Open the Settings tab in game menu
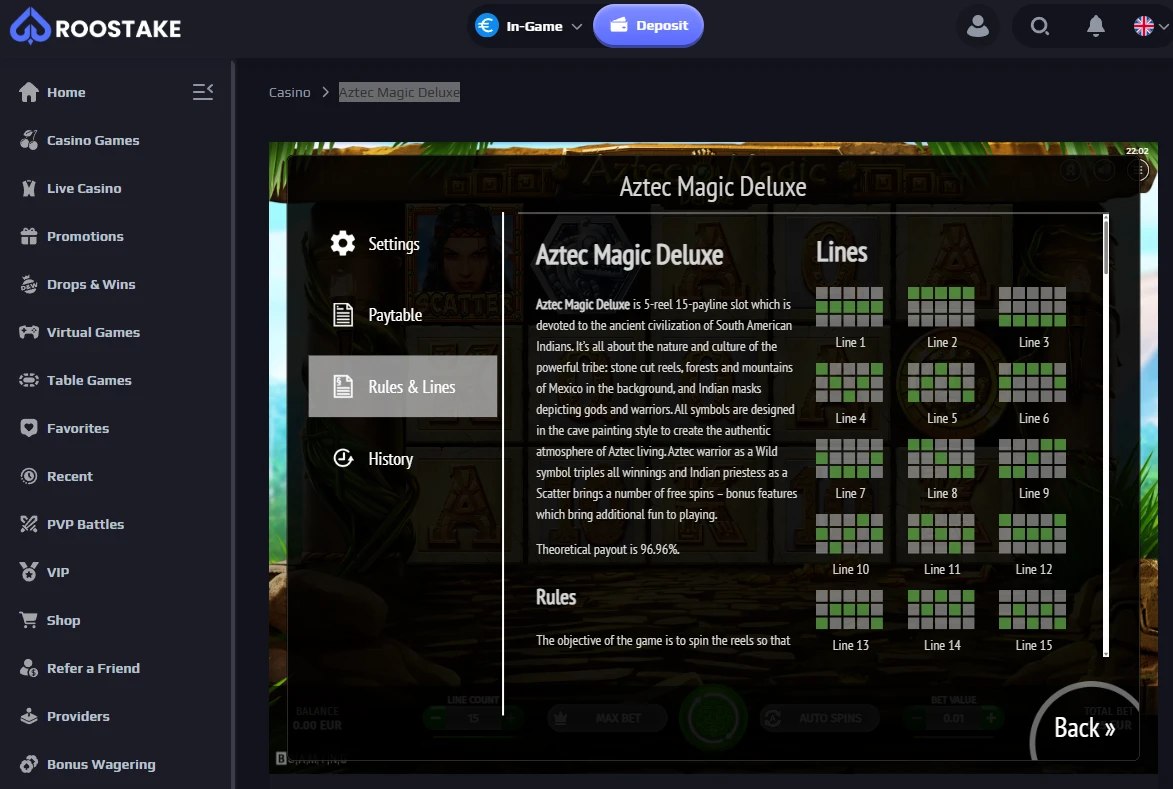Viewport: 1173px width, 789px height. (x=402, y=244)
